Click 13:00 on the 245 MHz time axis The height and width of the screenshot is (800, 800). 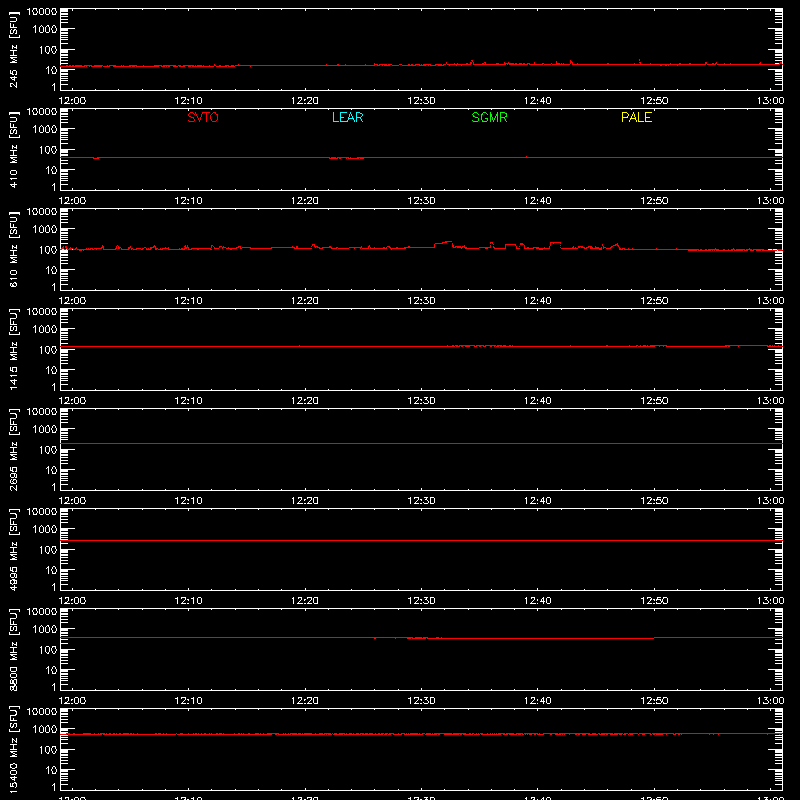(x=770, y=101)
